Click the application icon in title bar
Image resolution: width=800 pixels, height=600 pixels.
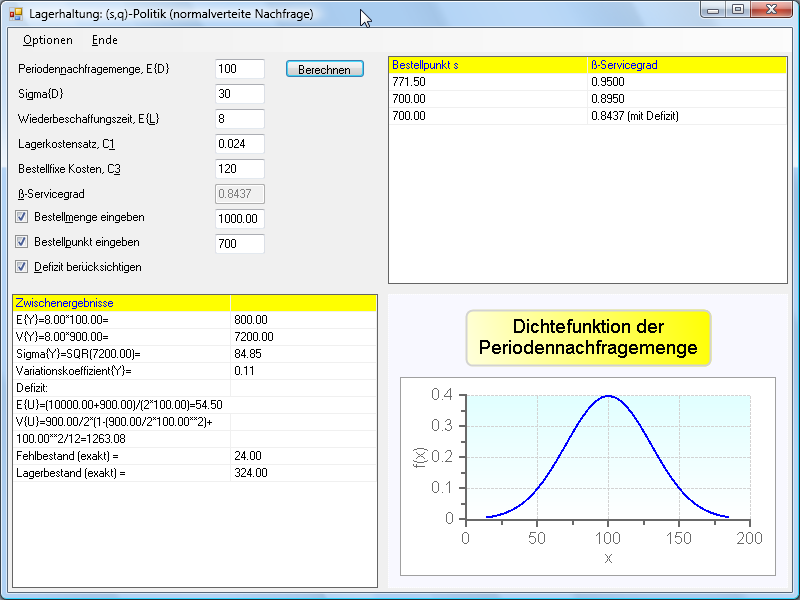point(15,14)
